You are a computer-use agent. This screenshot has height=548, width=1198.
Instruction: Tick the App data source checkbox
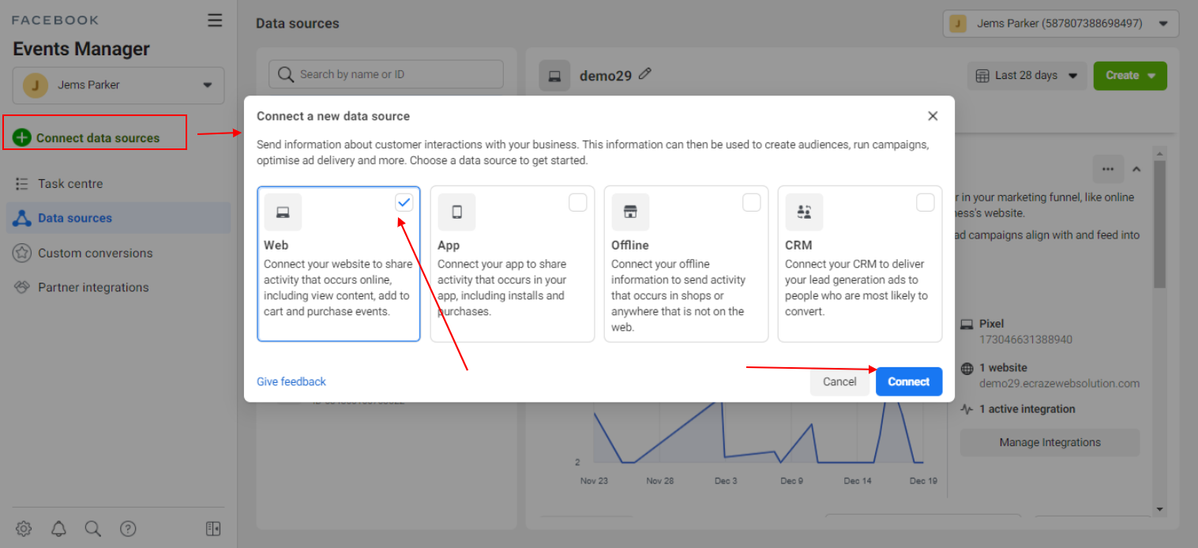tap(578, 202)
